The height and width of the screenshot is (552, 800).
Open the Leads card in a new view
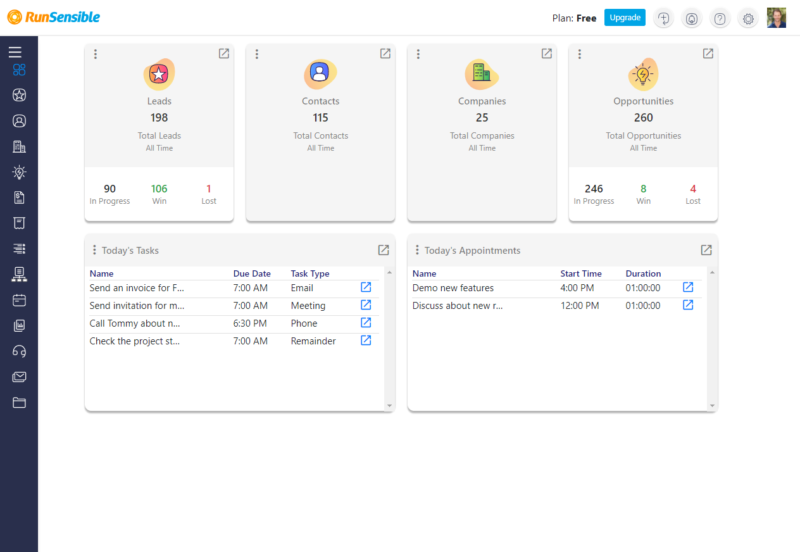[x=223, y=54]
